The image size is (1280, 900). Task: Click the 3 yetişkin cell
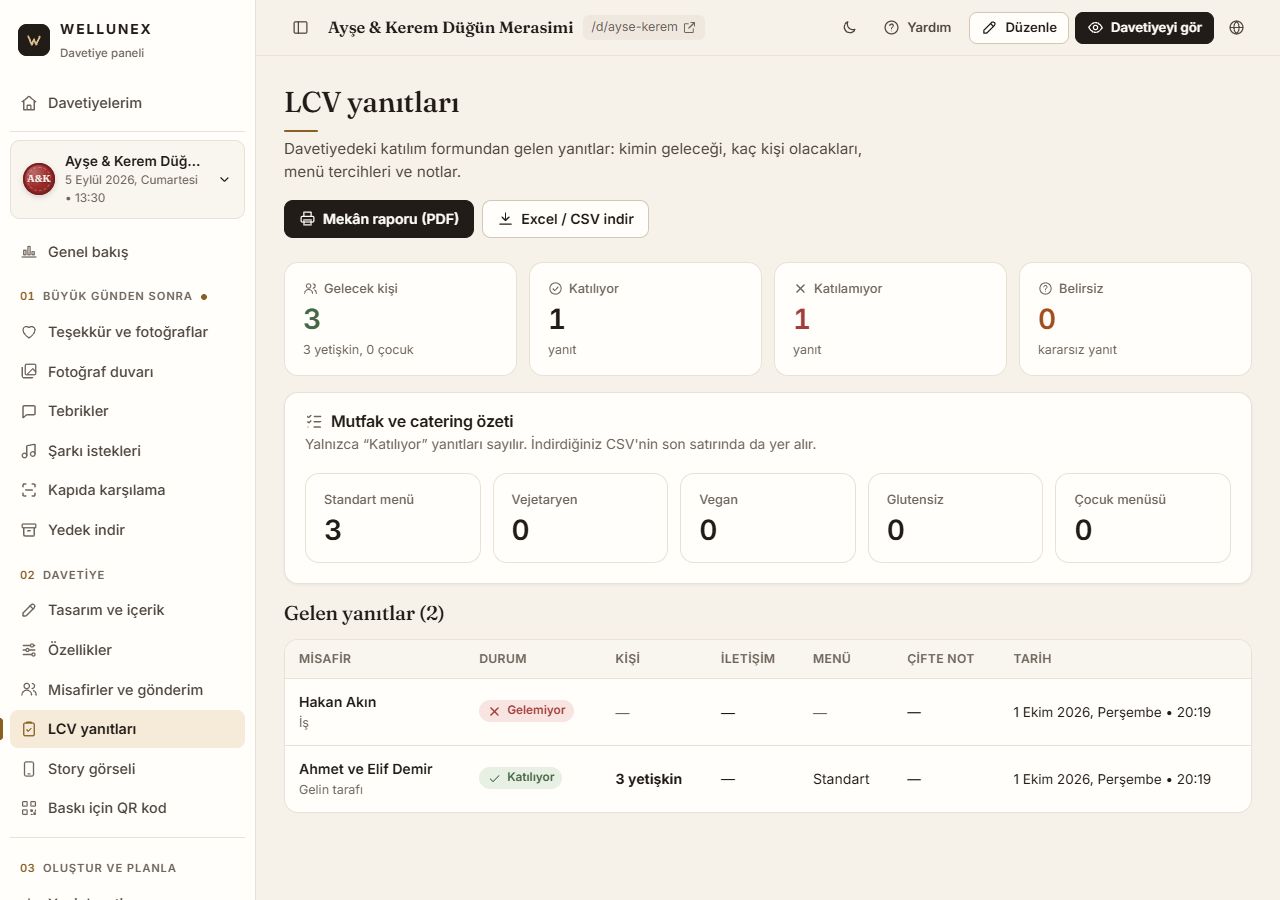[x=648, y=779]
